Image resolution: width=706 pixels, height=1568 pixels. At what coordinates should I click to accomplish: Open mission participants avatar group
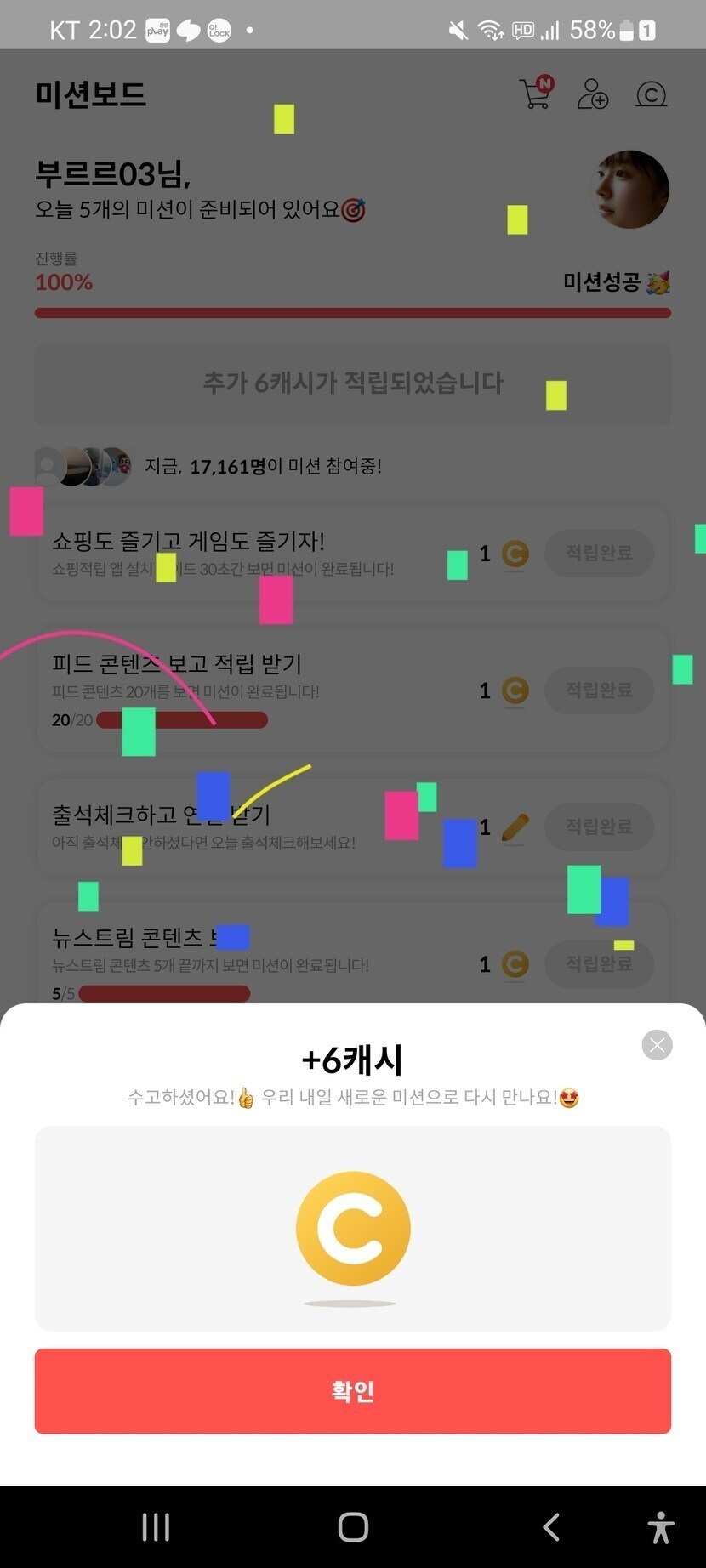[83, 466]
